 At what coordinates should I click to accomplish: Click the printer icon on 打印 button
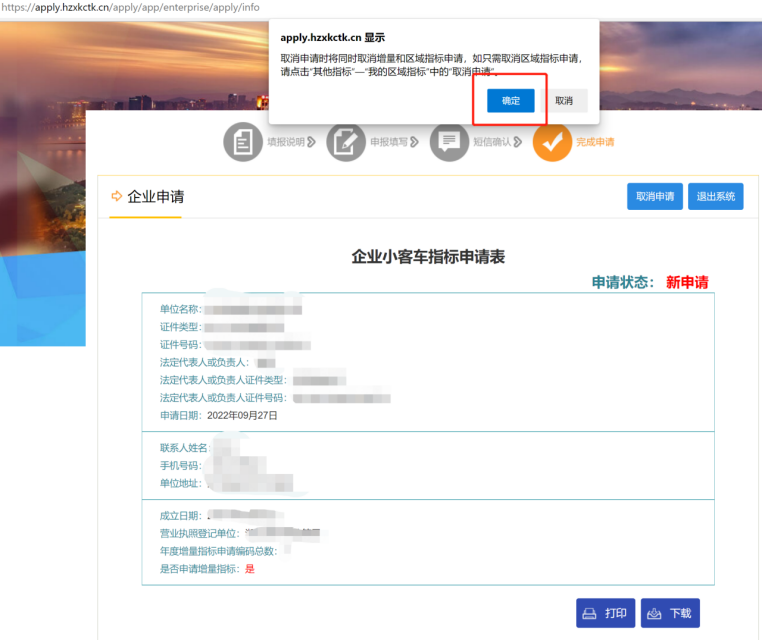click(x=590, y=613)
